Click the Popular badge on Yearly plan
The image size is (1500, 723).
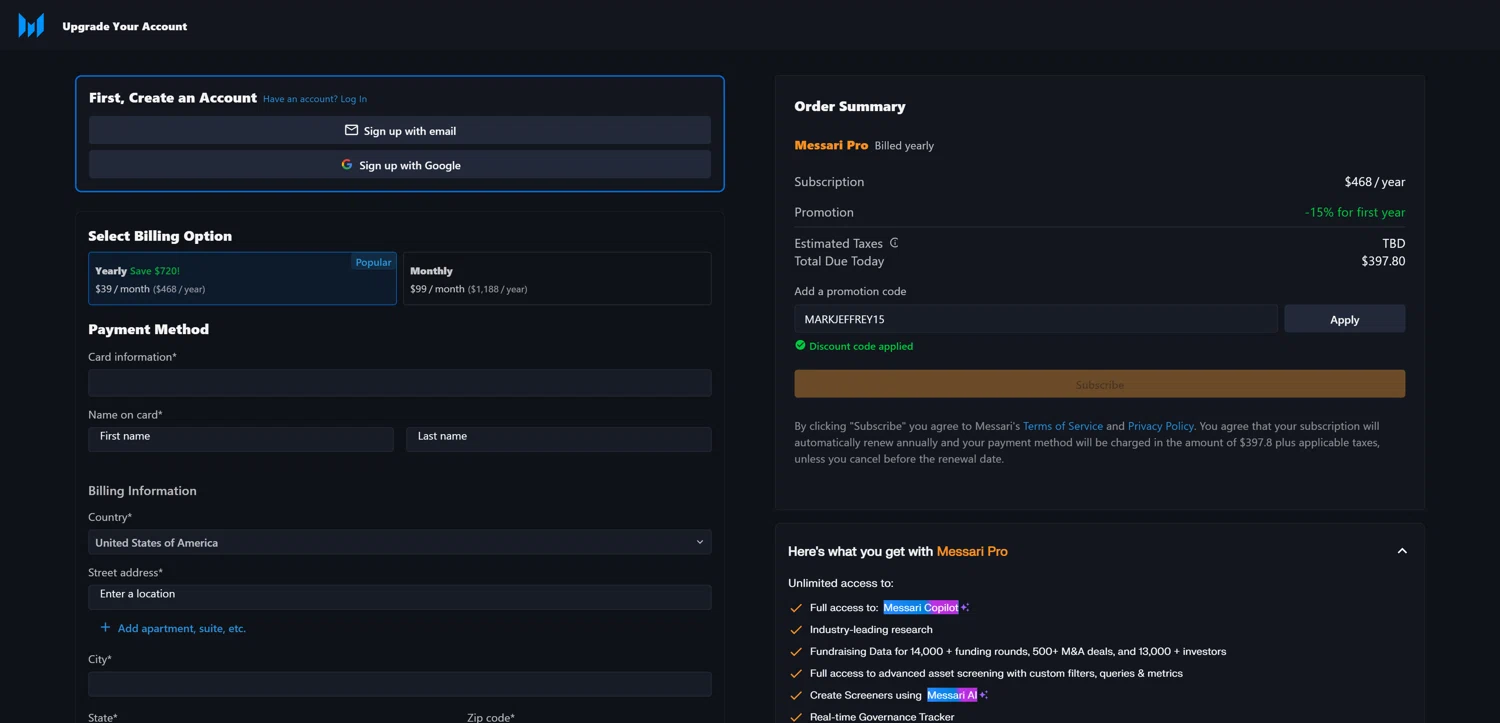coord(373,262)
